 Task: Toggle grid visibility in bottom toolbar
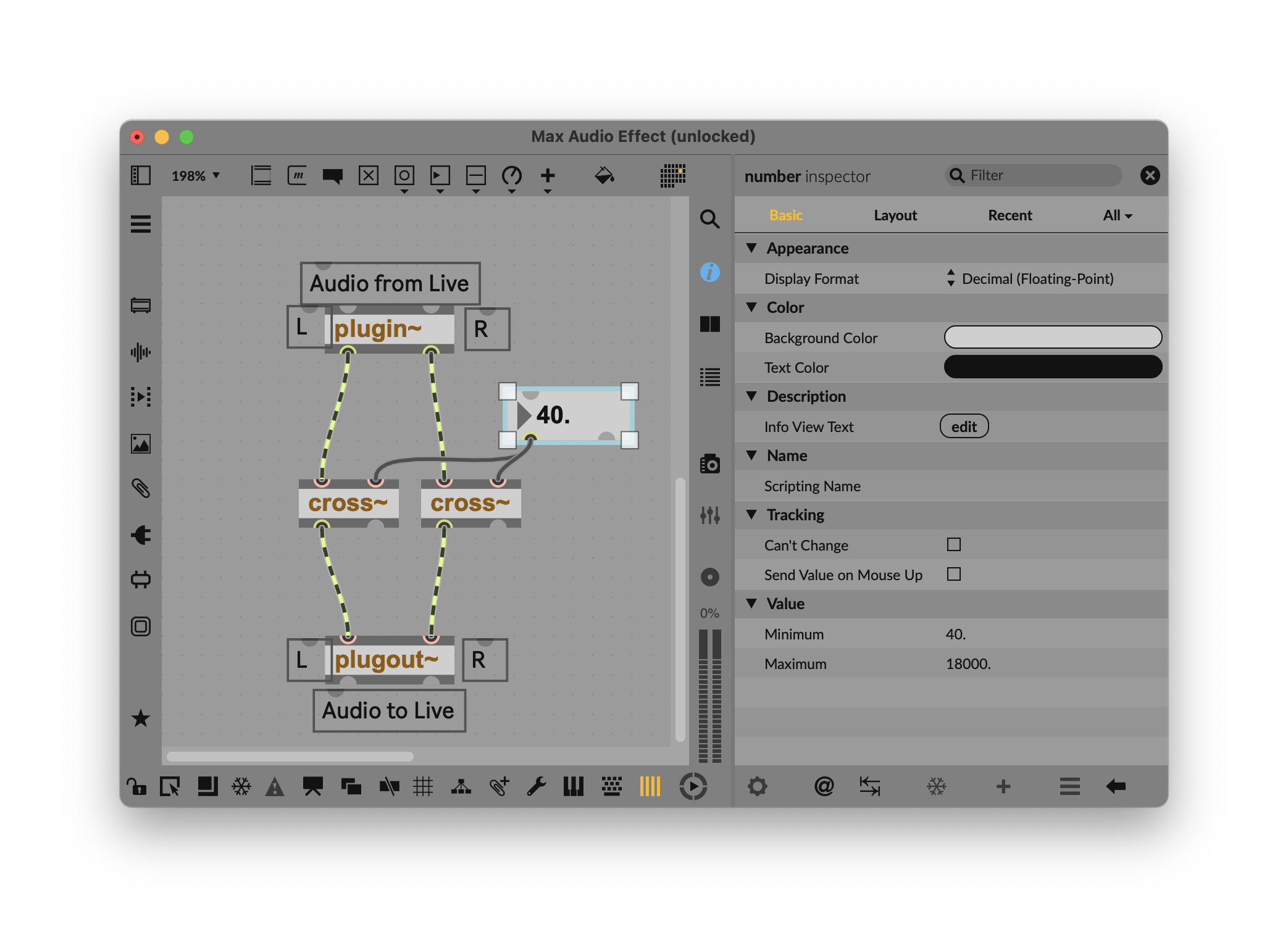pyautogui.click(x=423, y=786)
